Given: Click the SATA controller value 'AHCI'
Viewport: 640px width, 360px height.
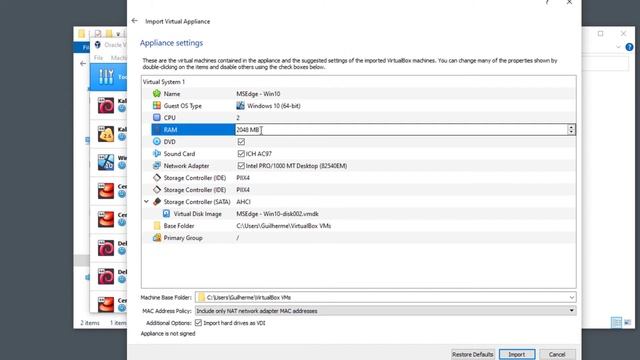Looking at the screenshot, I should [x=243, y=202].
